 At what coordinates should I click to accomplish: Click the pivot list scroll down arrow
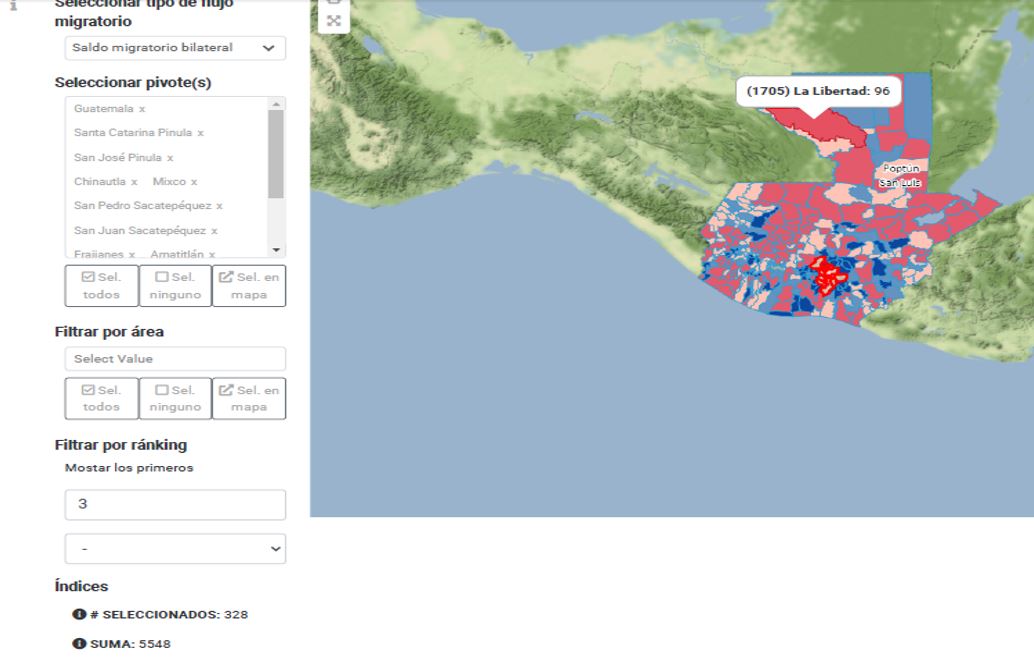[x=276, y=250]
